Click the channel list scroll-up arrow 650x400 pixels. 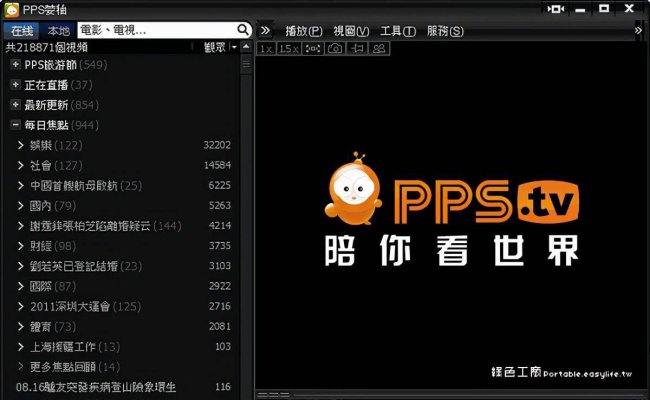pyautogui.click(x=246, y=47)
